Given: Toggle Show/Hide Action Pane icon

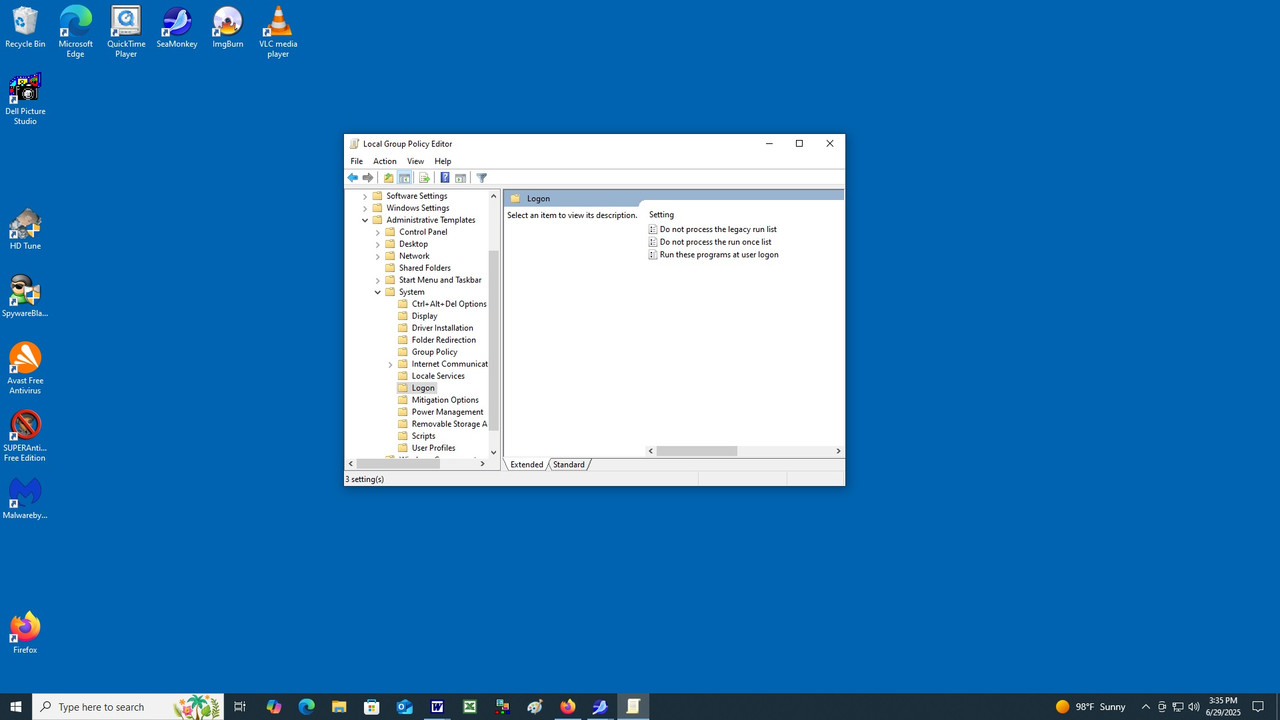Looking at the screenshot, I should (461, 178).
